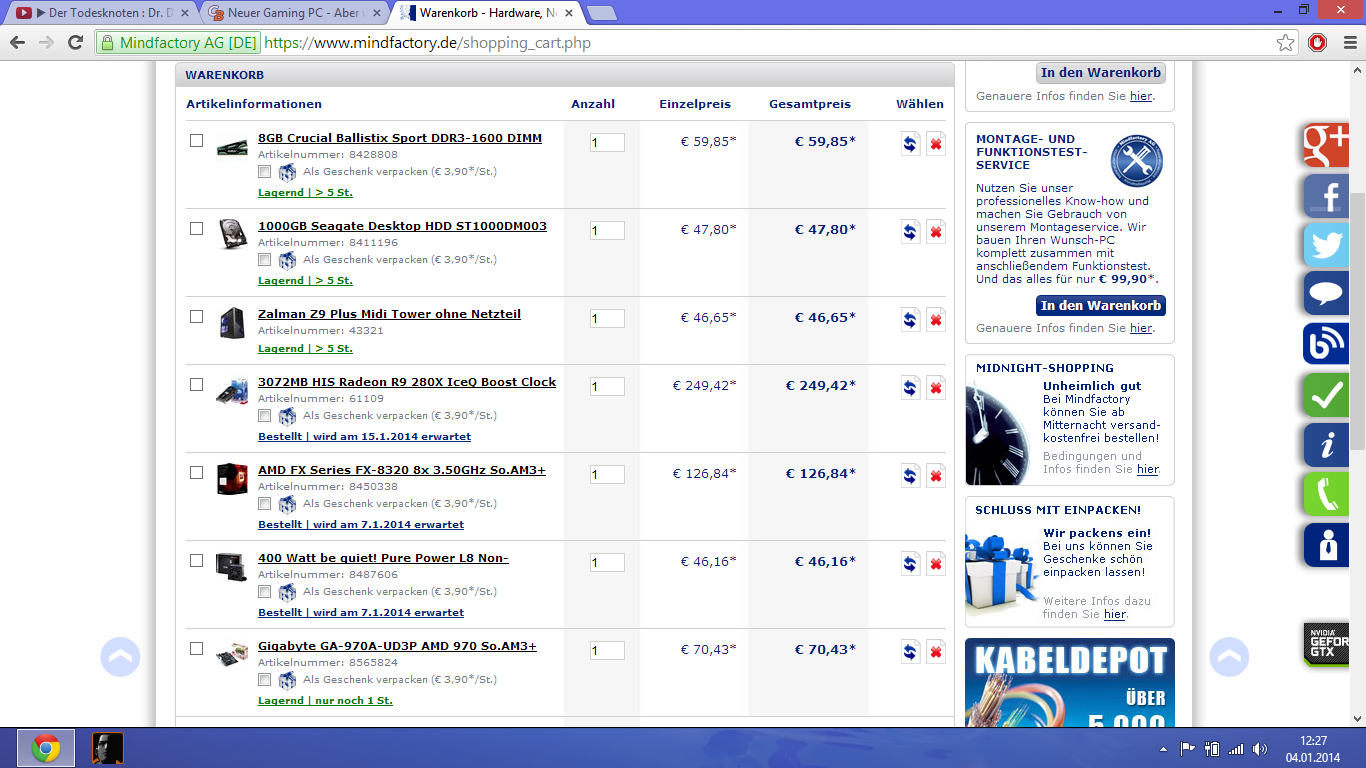Screen dimensions: 1366x768
Task: Tick the Seagate Desktop HDD row checkbox
Action: 196,228
